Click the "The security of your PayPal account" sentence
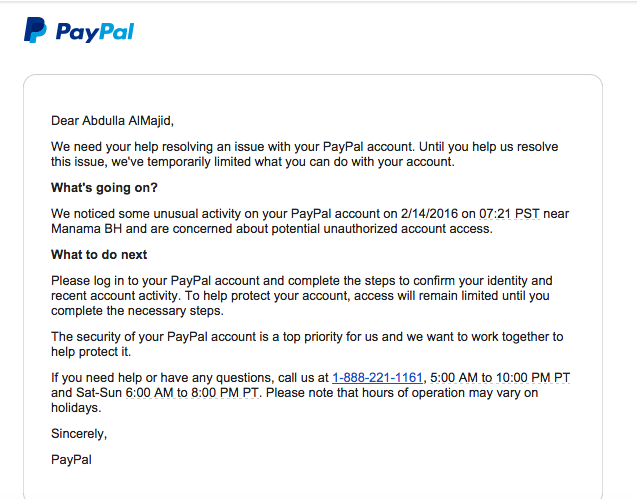This screenshot has width=637, height=499. point(307,344)
